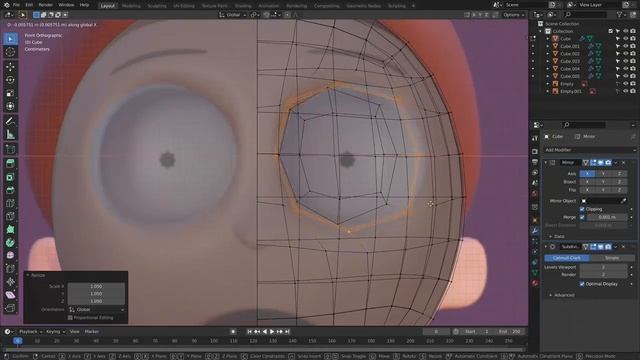Select the Rip Region tool
This screenshot has height=360, width=640.
(x=10, y=308)
